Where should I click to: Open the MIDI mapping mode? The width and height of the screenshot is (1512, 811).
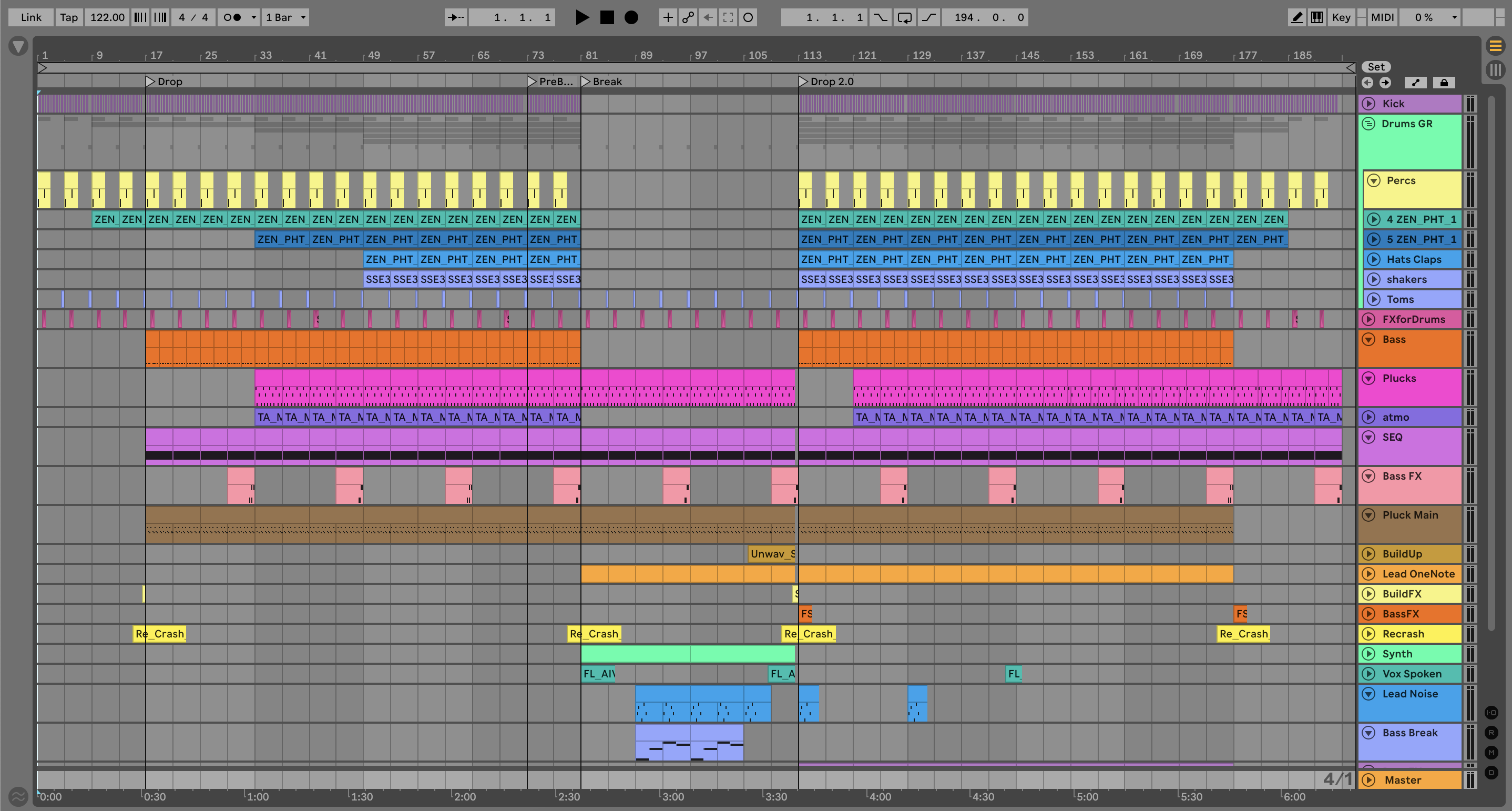[x=1382, y=17]
